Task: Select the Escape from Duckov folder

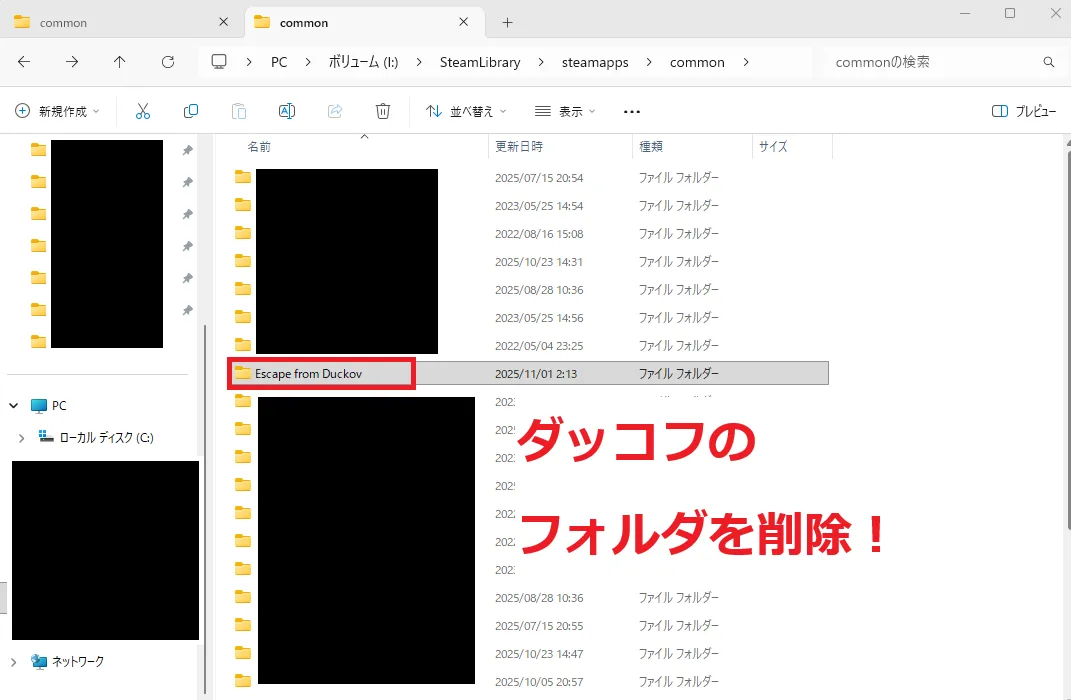Action: 308,374
